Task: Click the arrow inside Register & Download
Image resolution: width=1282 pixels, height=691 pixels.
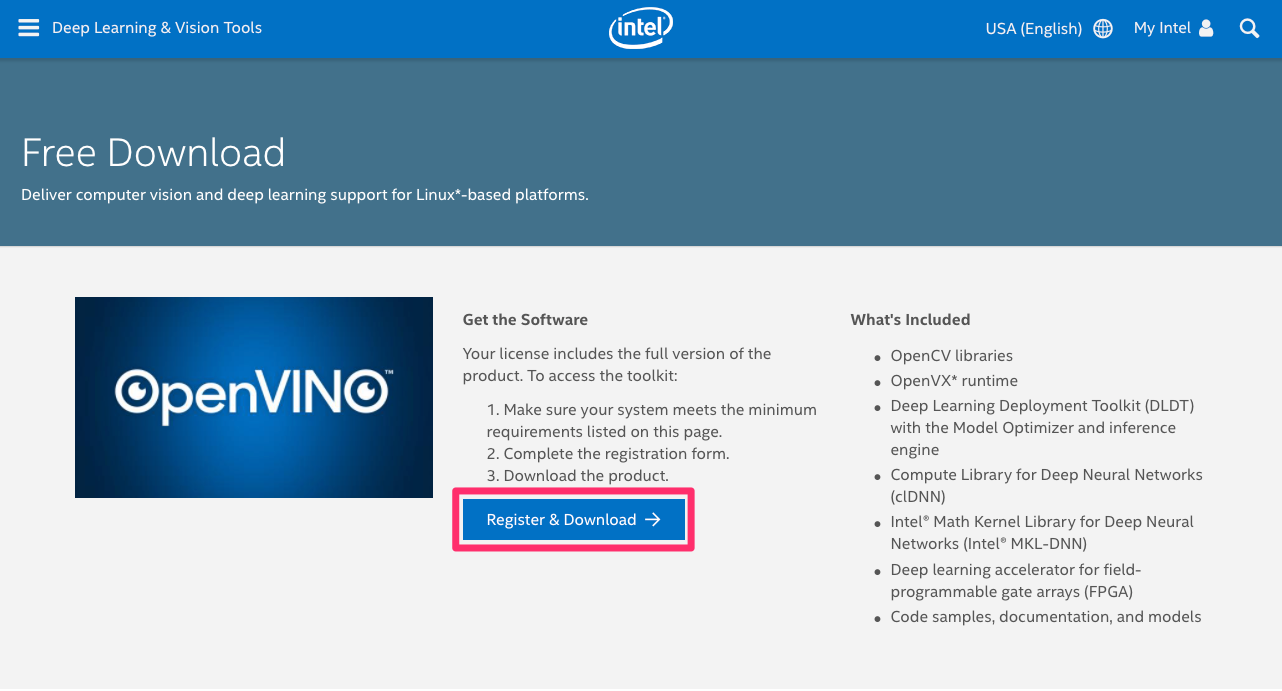Action: pyautogui.click(x=653, y=520)
